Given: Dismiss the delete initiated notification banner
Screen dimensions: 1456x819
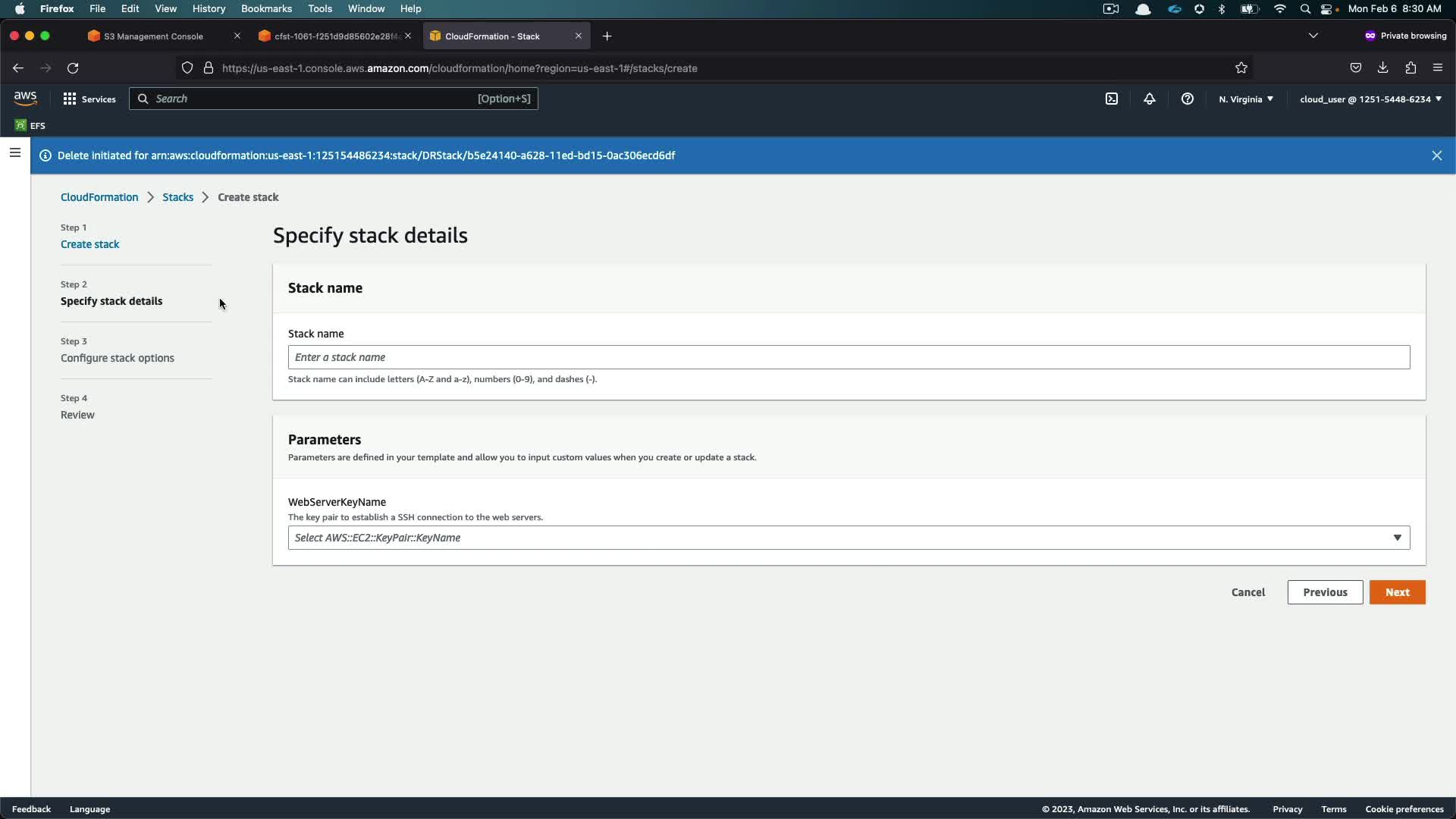Looking at the screenshot, I should (1436, 155).
